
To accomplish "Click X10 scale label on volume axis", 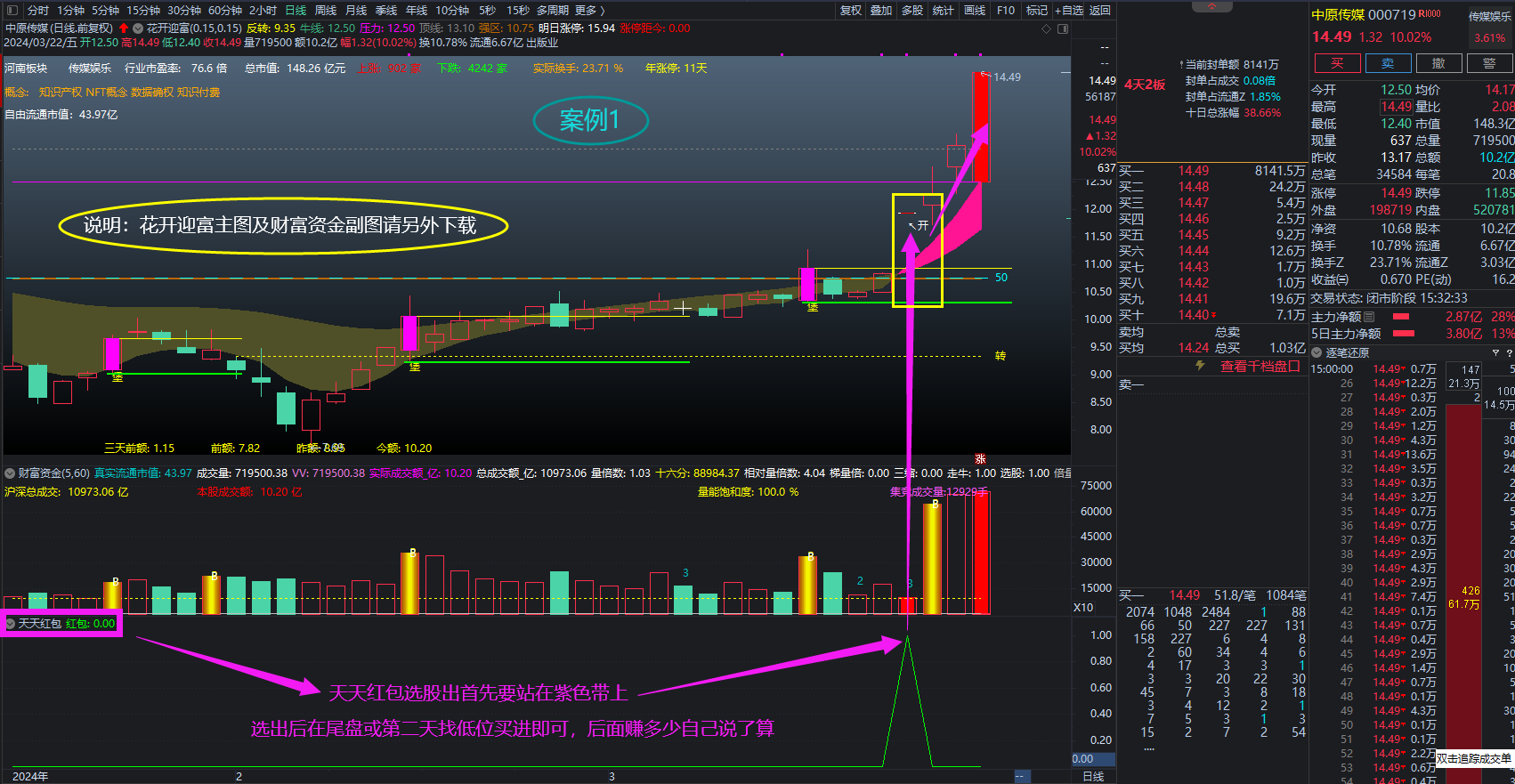I will (x=1083, y=608).
